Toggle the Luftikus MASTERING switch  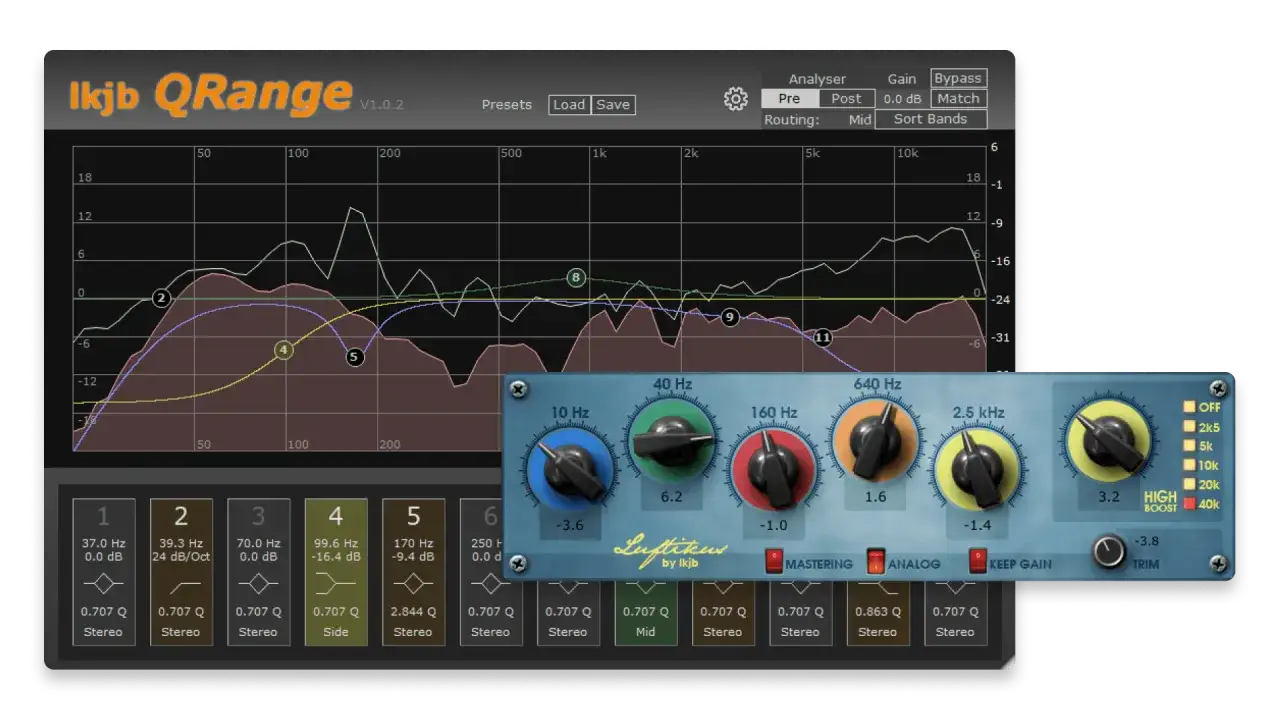[774, 561]
